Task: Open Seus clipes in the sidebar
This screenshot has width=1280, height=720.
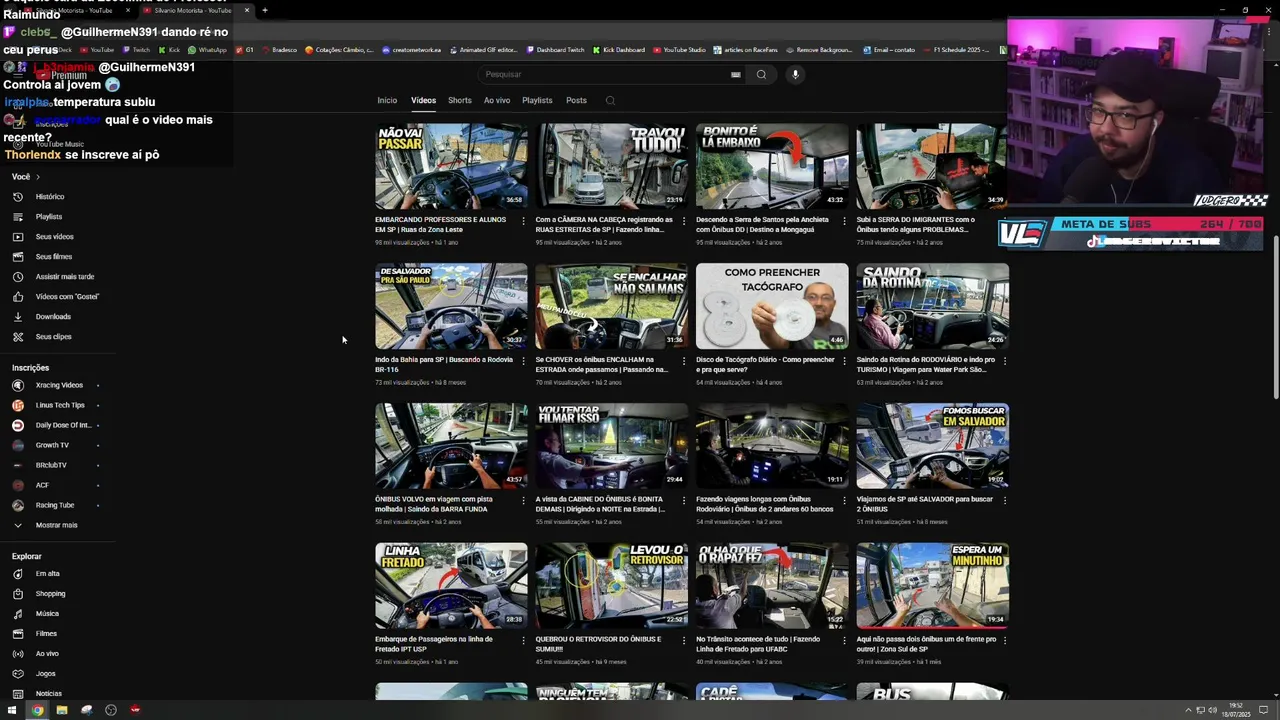Action: 53,337
